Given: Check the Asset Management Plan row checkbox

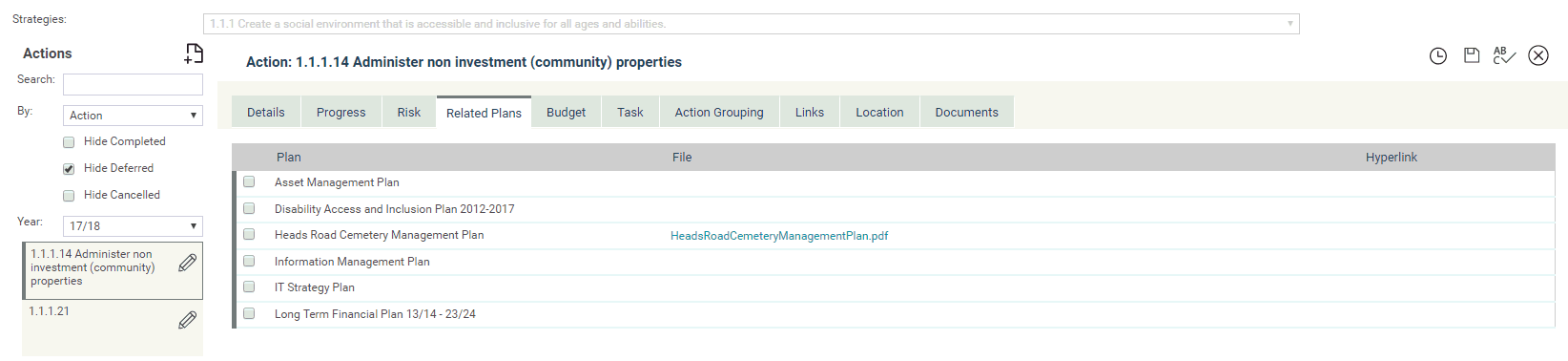Looking at the screenshot, I should pos(249,181).
